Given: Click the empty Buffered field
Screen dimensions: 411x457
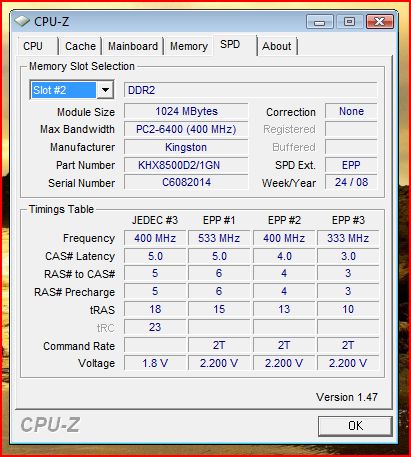Looking at the screenshot, I should (x=351, y=147).
